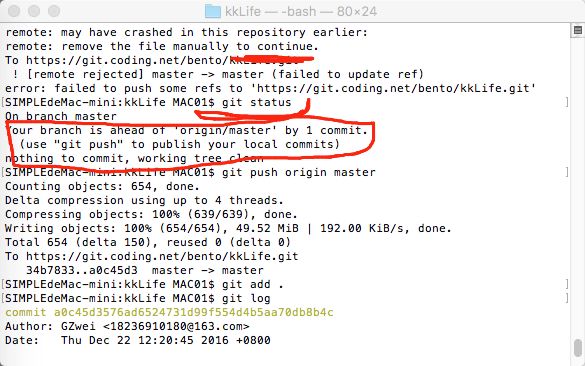
Task: Click the kkLife folder proxy icon in title bar
Action: tap(213, 11)
